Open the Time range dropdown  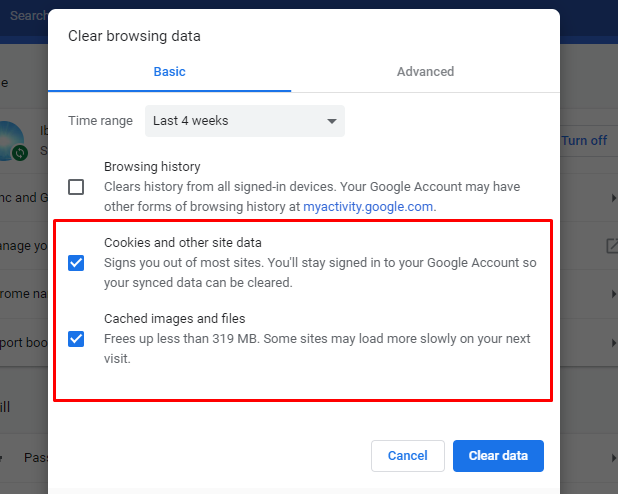[x=245, y=121]
